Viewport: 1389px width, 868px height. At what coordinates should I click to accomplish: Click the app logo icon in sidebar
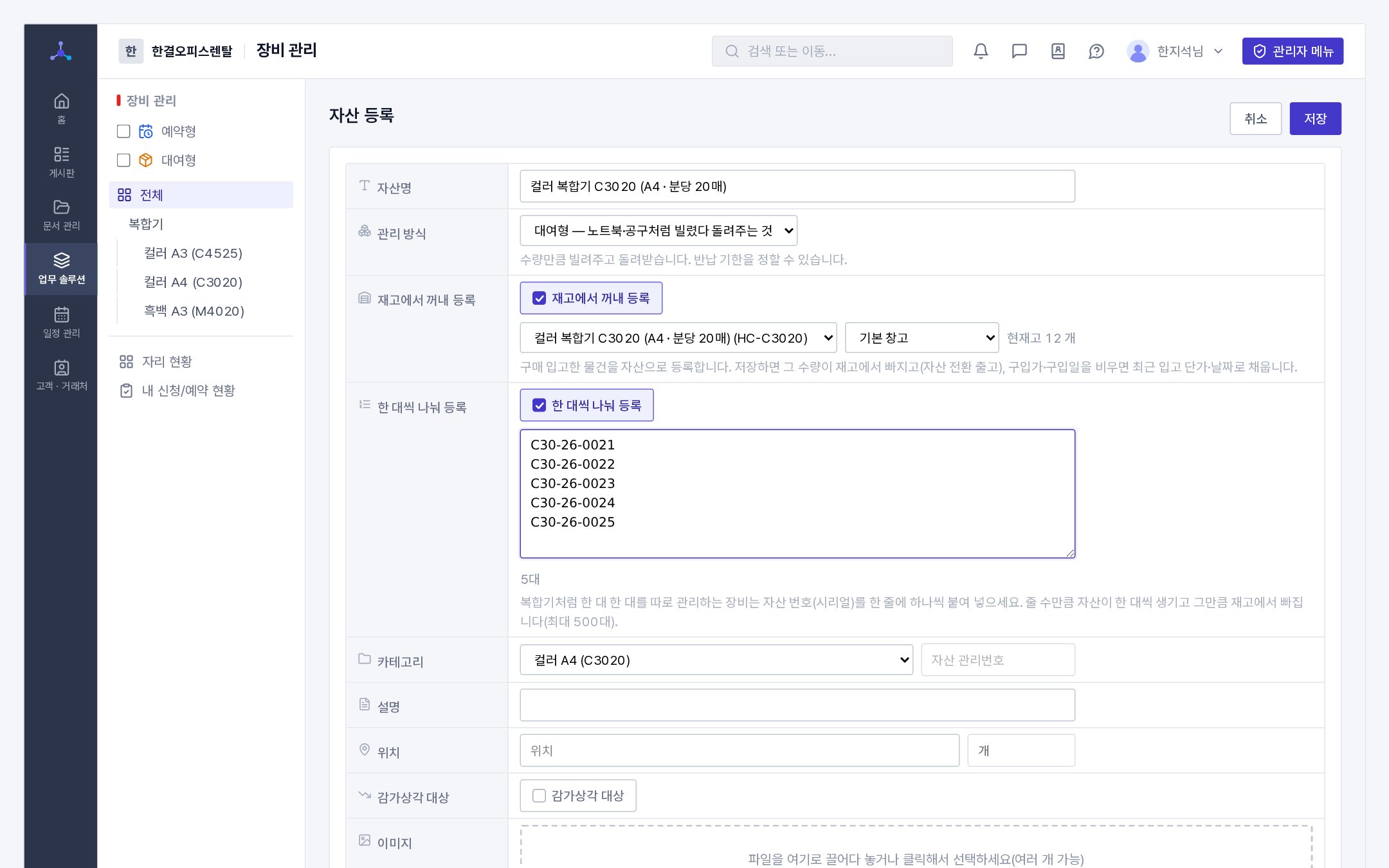[x=61, y=51]
